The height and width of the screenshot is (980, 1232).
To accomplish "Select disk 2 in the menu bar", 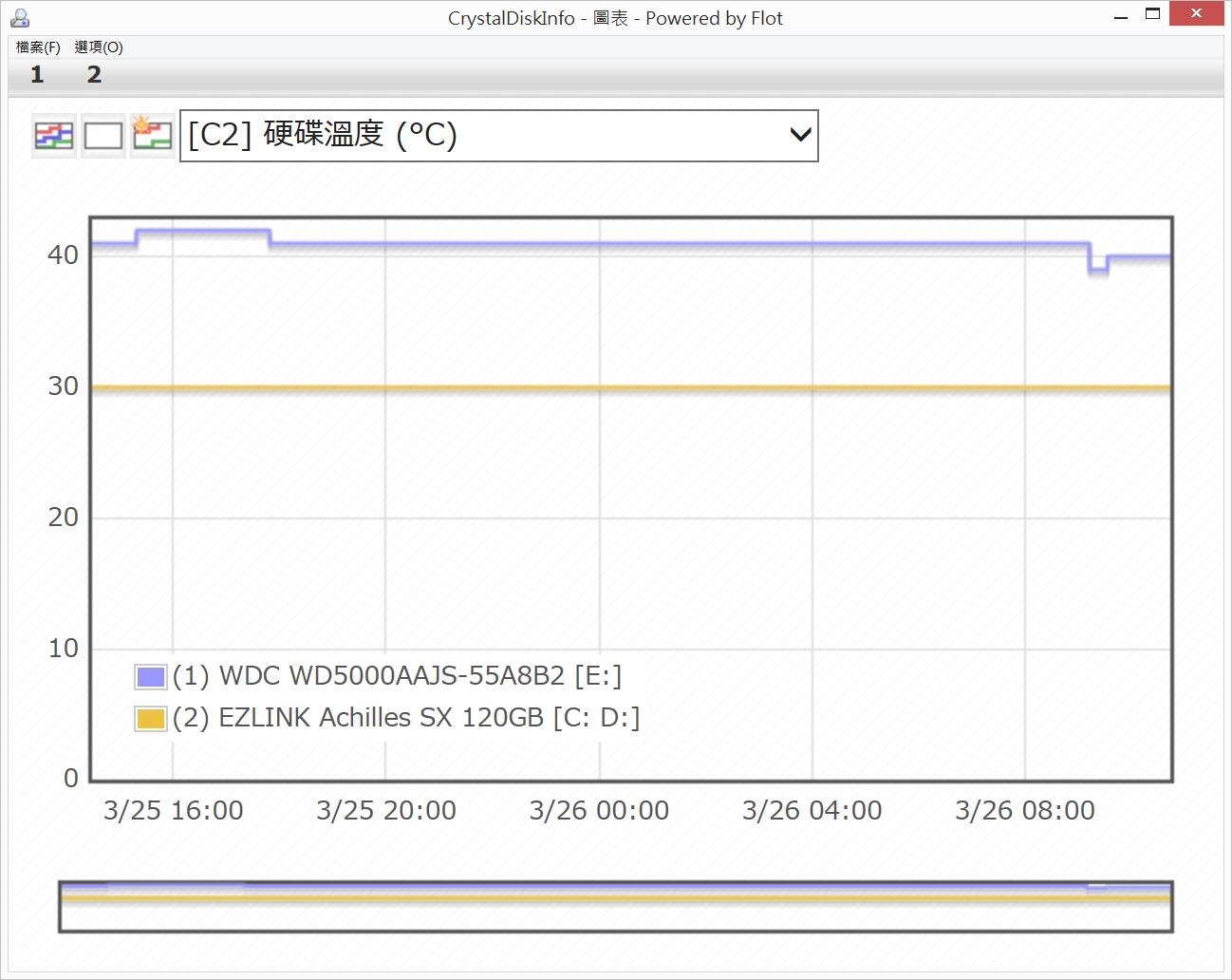I will [x=94, y=75].
